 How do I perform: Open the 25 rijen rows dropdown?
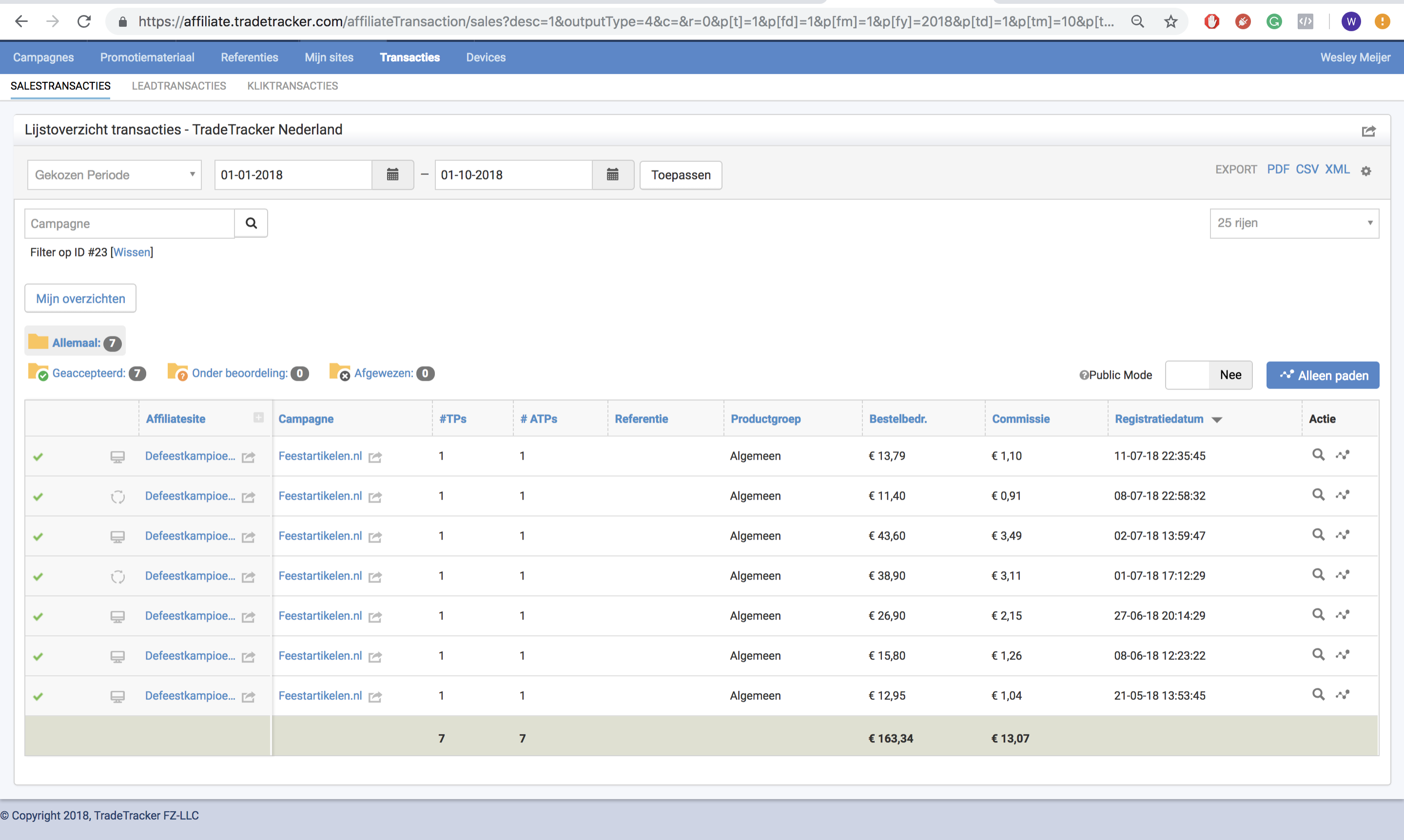(x=1294, y=223)
